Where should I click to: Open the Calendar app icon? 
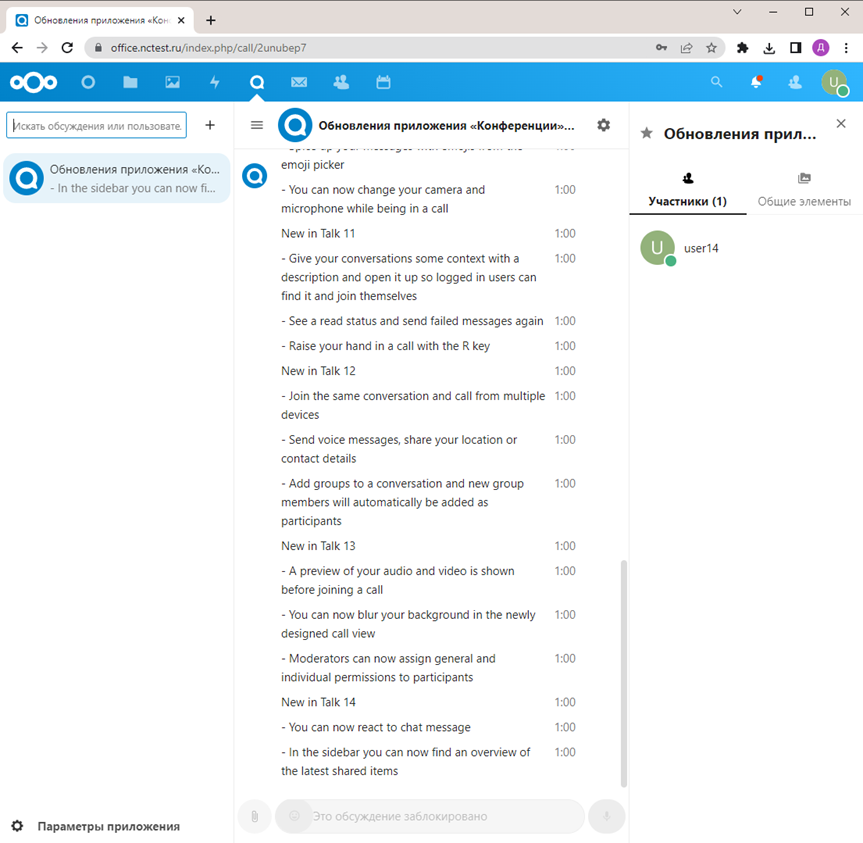pyautogui.click(x=383, y=83)
